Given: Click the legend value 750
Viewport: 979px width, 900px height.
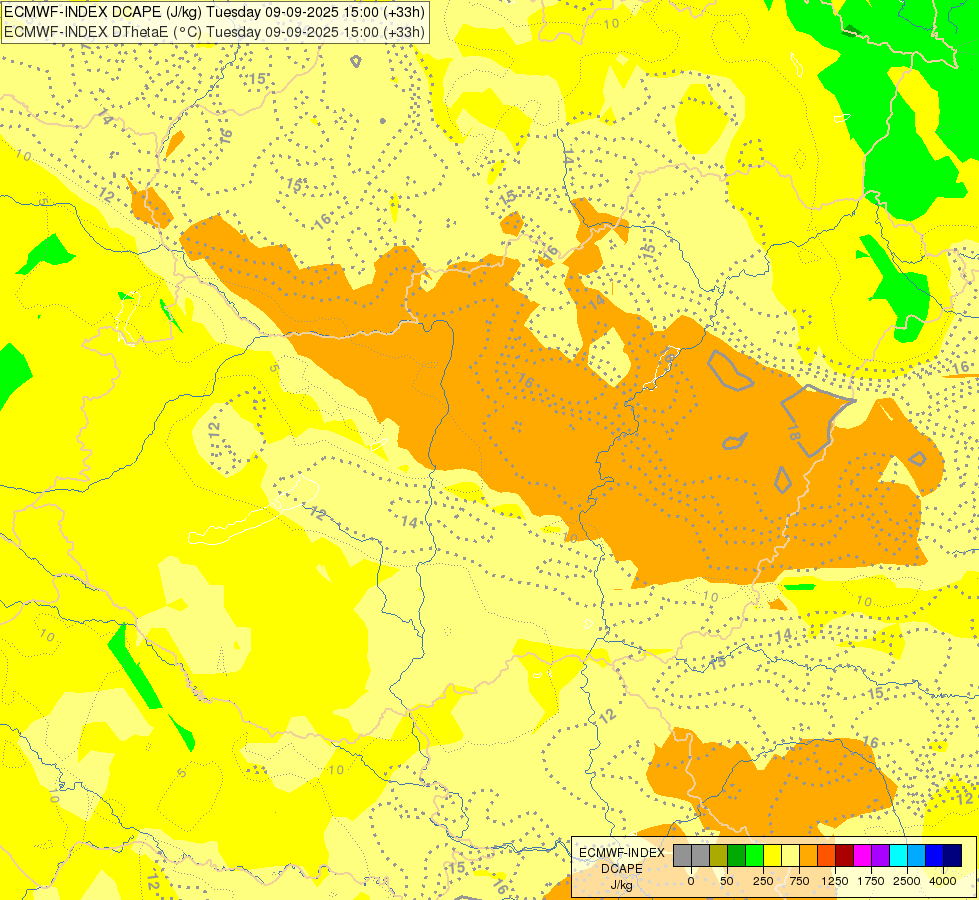Looking at the screenshot, I should coord(799,881).
